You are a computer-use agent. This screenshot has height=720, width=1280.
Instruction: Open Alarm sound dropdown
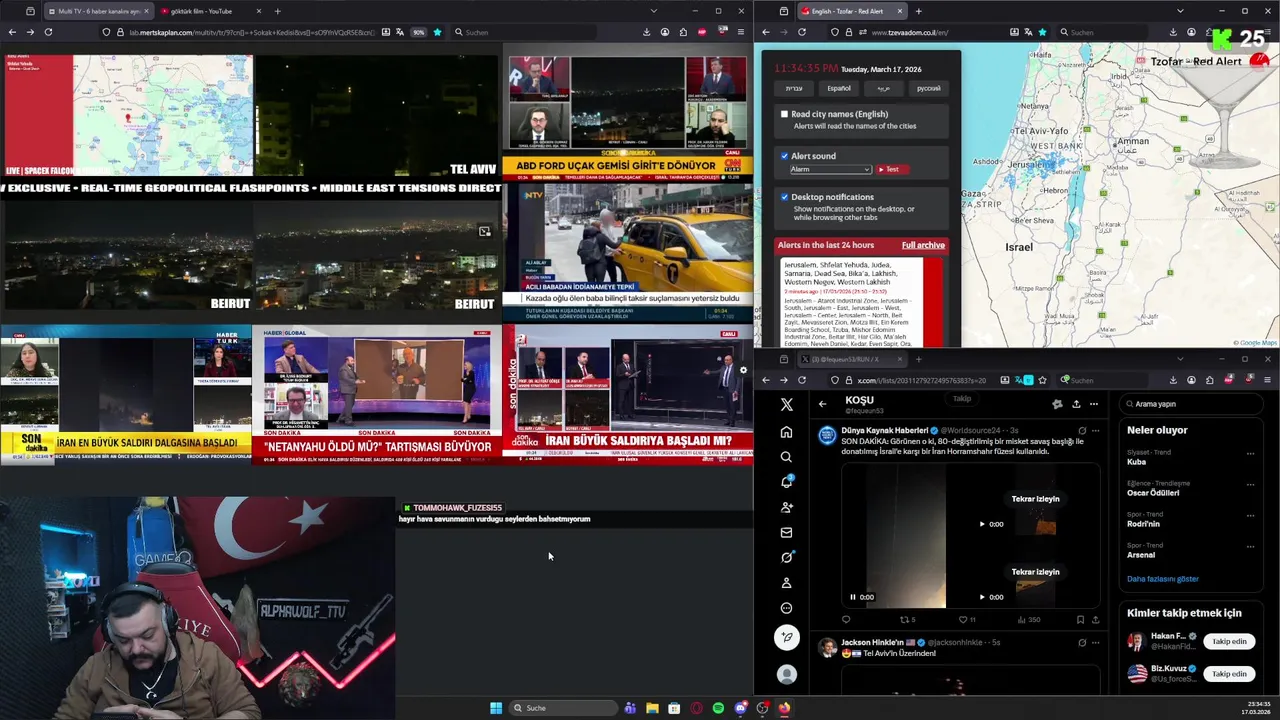[x=830, y=169]
